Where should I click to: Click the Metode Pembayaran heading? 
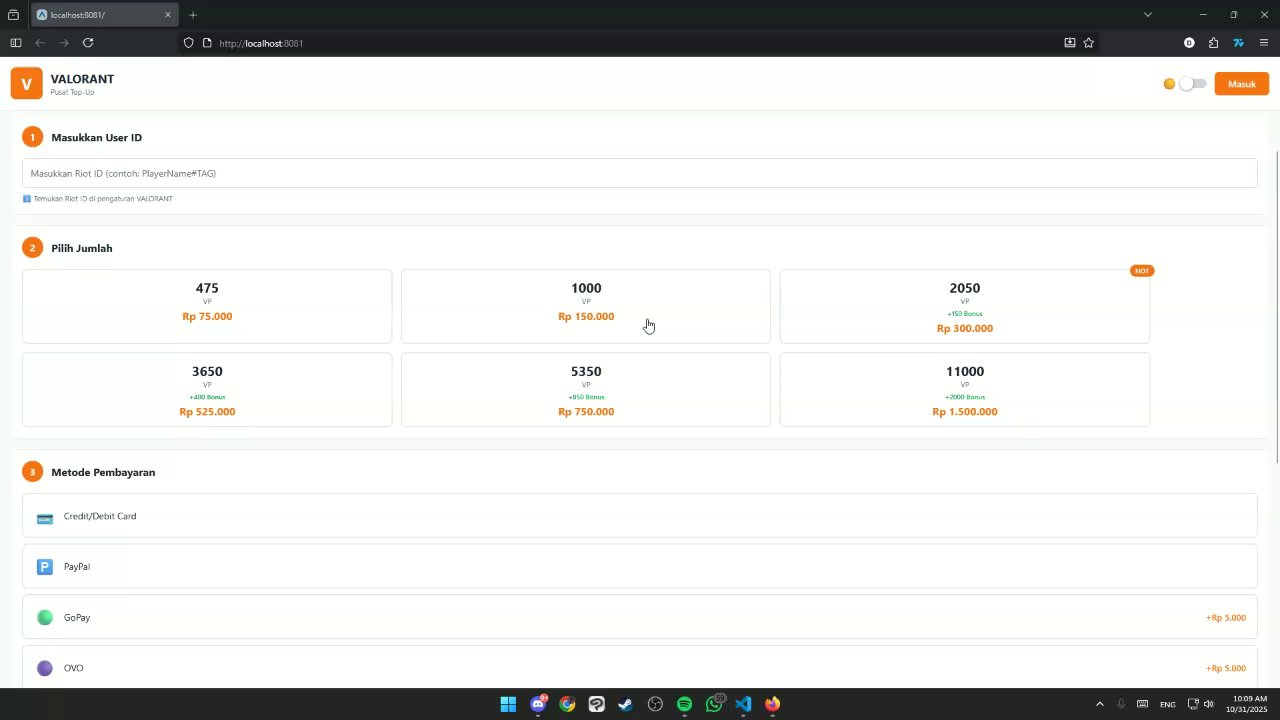point(103,472)
